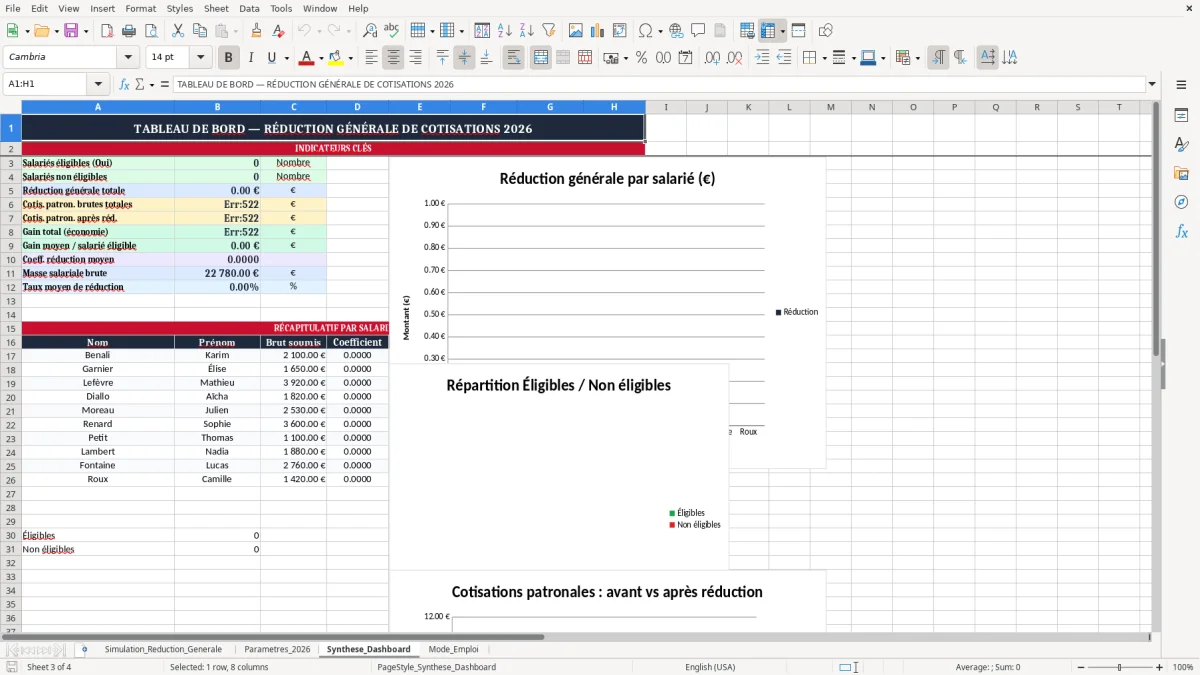This screenshot has width=1200, height=675.
Task: Insert a comment
Action: point(698,31)
